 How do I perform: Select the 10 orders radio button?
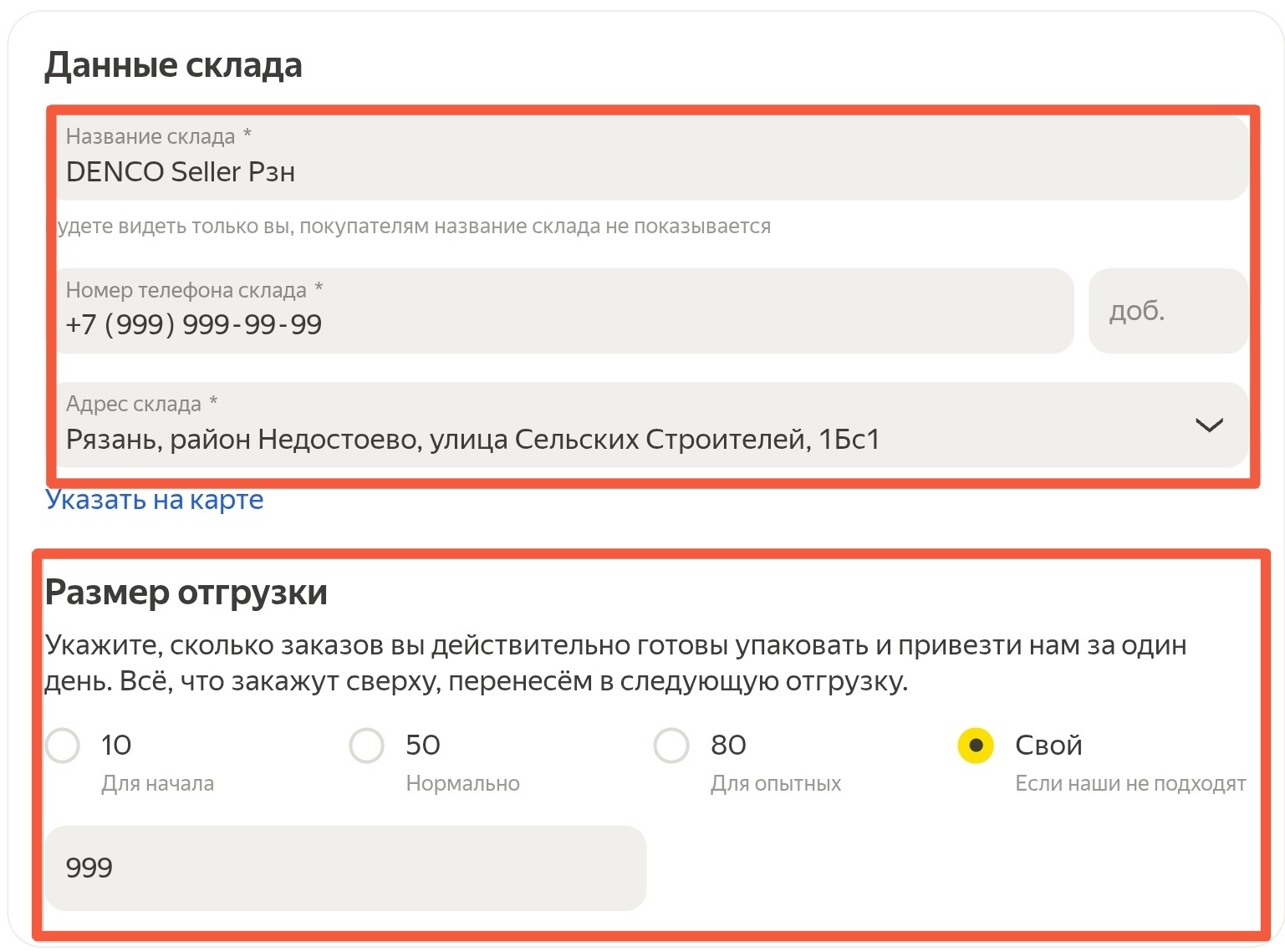[x=63, y=746]
